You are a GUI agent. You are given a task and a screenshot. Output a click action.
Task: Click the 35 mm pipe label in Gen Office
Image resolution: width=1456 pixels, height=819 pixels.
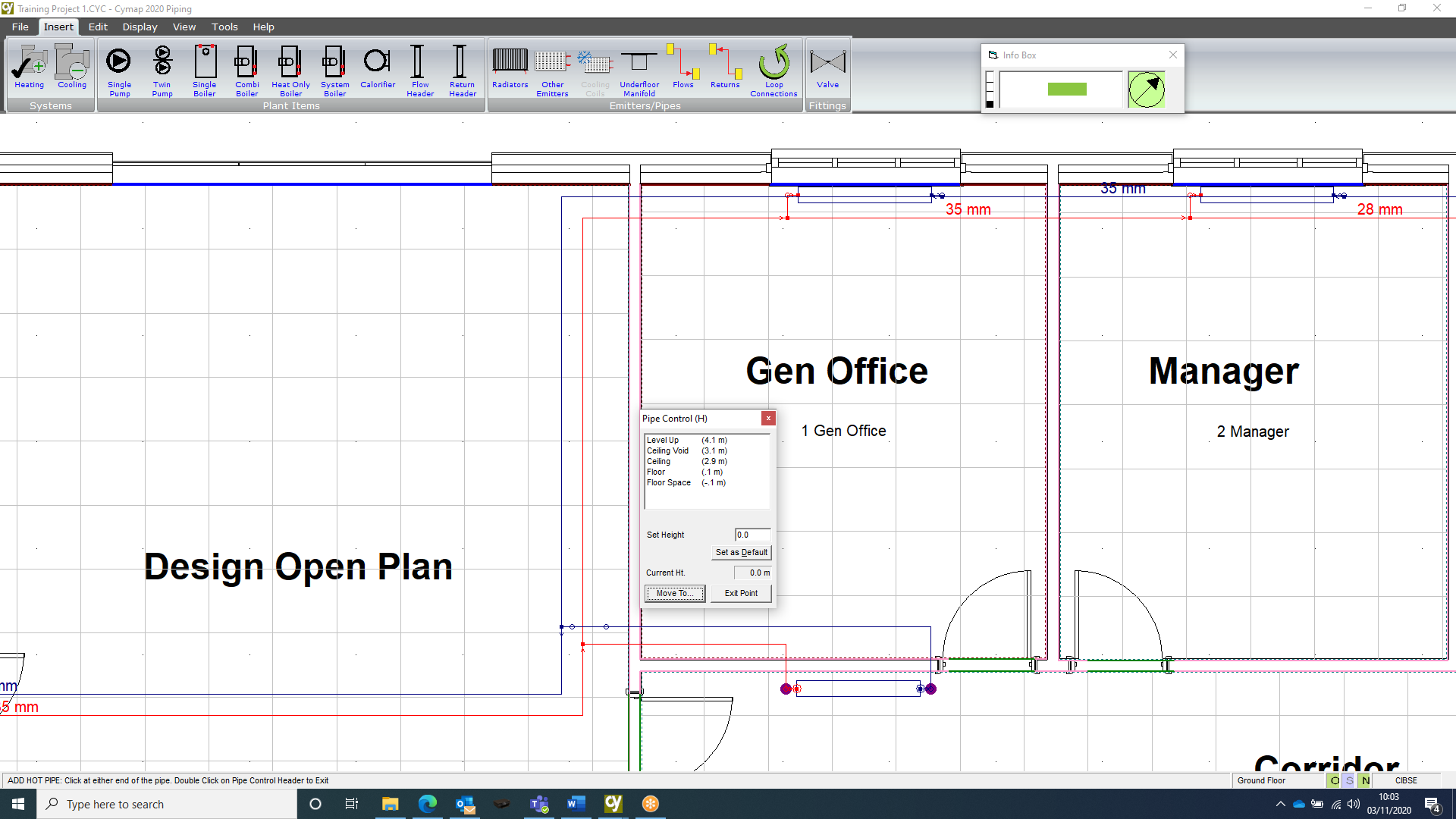coord(968,209)
